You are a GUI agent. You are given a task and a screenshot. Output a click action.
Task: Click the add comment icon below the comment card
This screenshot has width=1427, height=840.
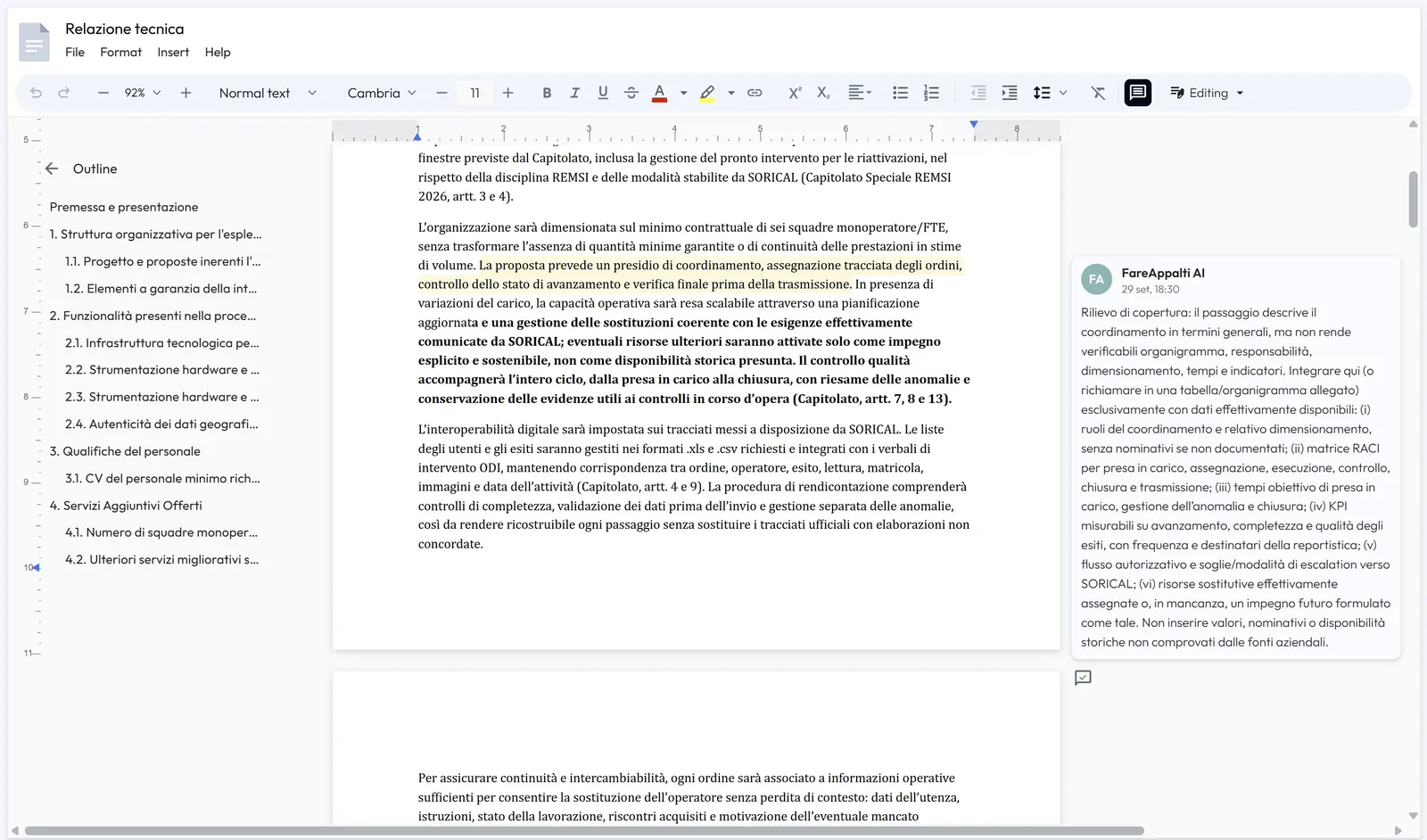pos(1083,678)
